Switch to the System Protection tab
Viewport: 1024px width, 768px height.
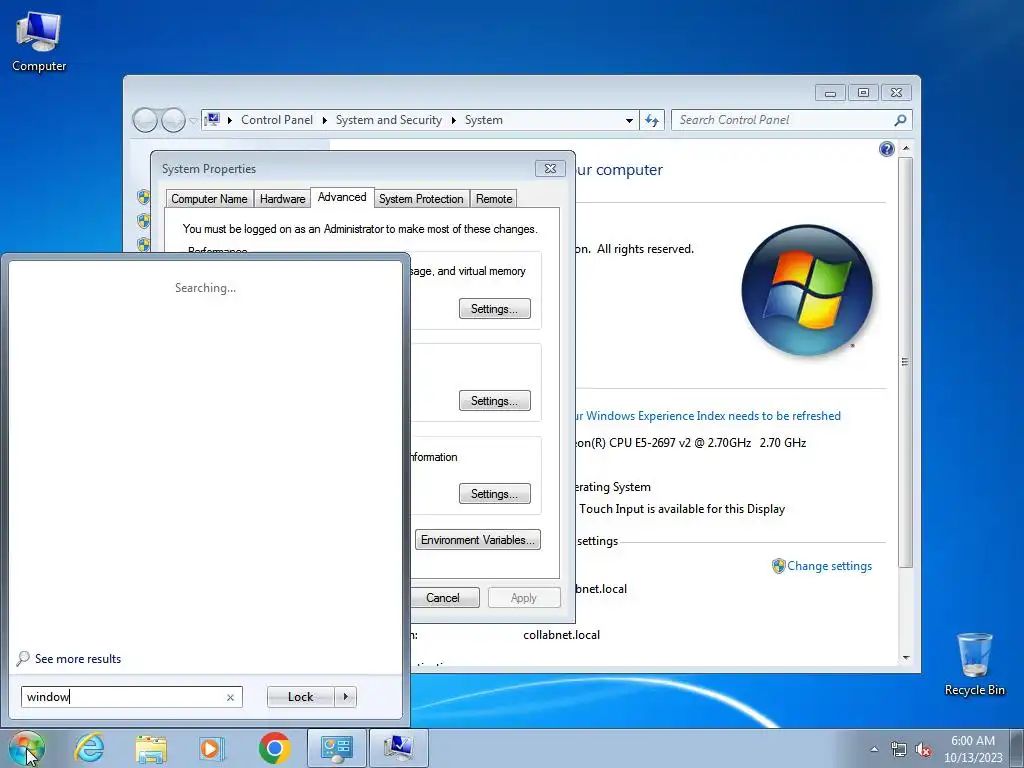(421, 199)
